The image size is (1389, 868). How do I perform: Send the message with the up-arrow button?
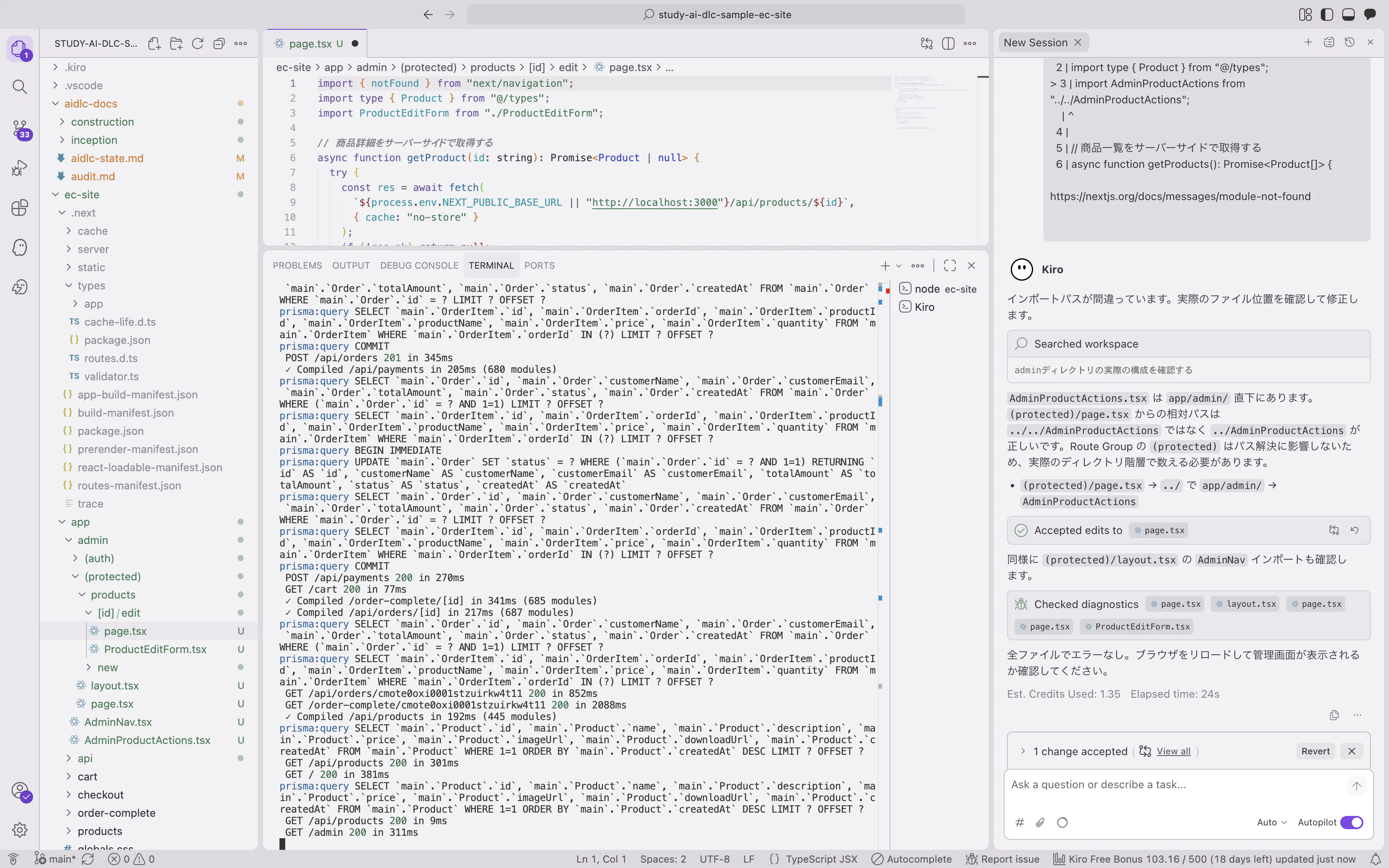[x=1356, y=786]
